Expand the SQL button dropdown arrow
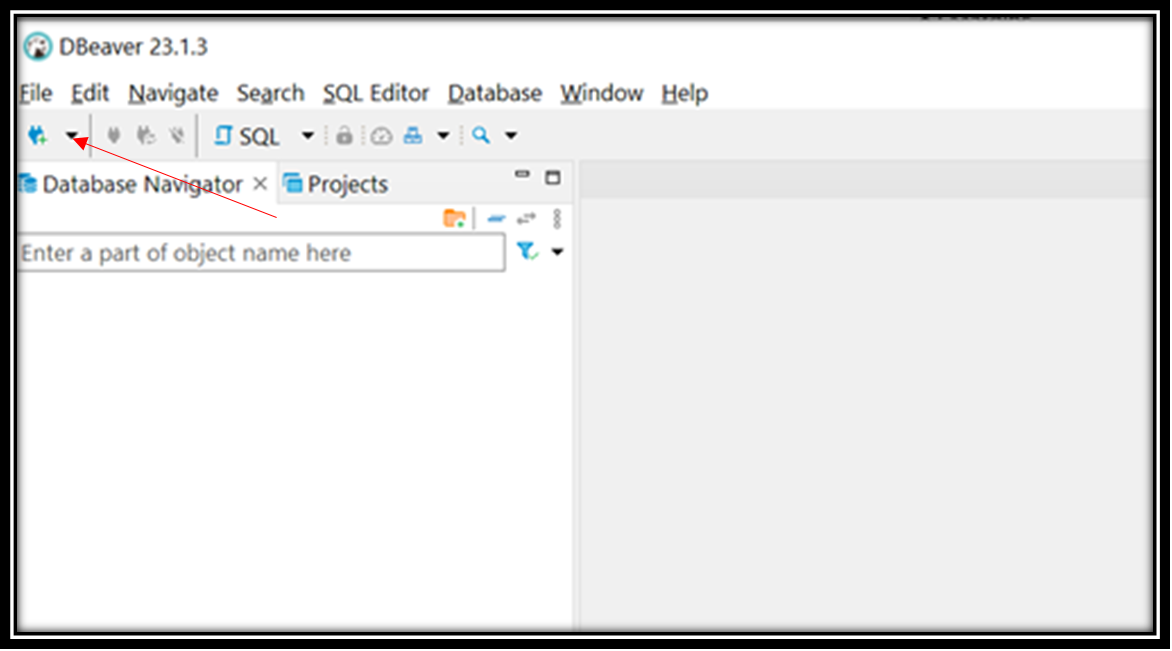Image resolution: width=1172 pixels, height=651 pixels. (x=307, y=136)
